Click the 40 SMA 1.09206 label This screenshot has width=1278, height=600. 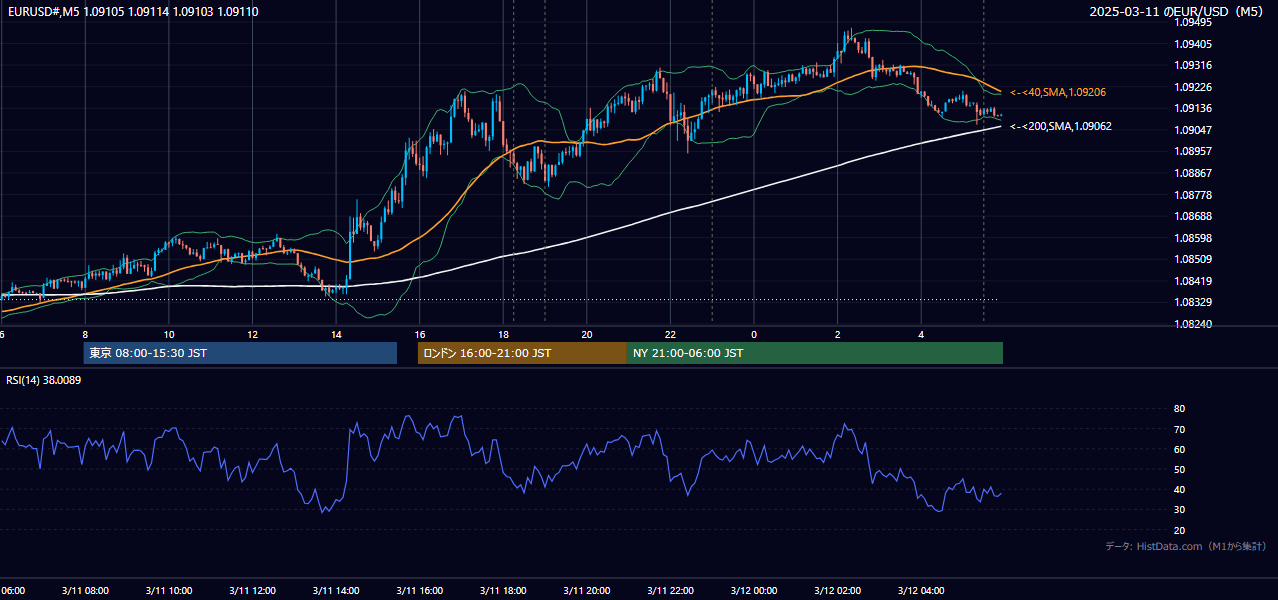tap(1058, 92)
